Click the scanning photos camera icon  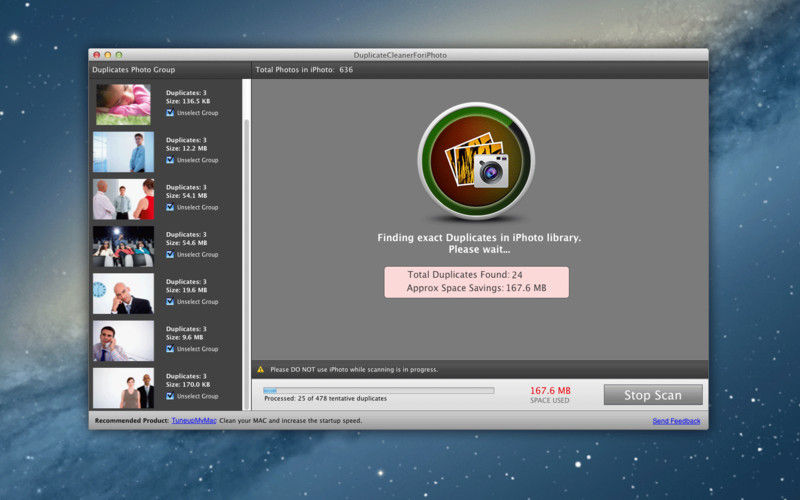pyautogui.click(x=476, y=161)
